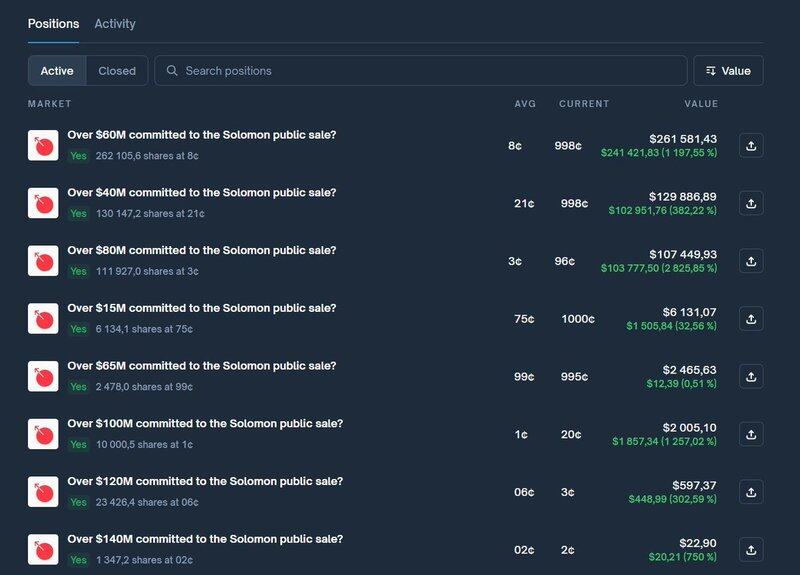
Task: Toggle to Active positions
Action: (x=57, y=71)
